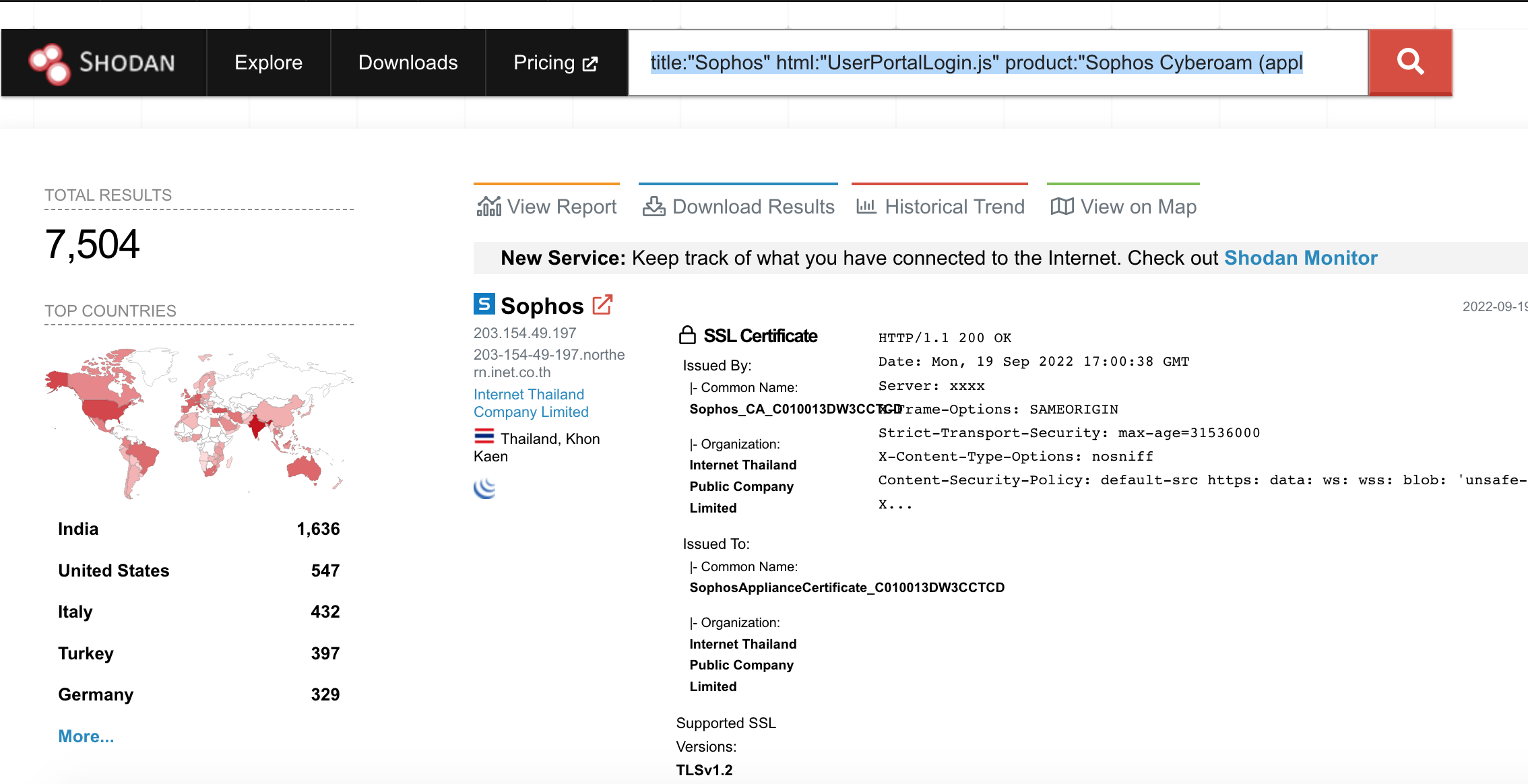Image resolution: width=1528 pixels, height=784 pixels.
Task: Click the location text Thailand, Khon Kaen
Action: (537, 447)
